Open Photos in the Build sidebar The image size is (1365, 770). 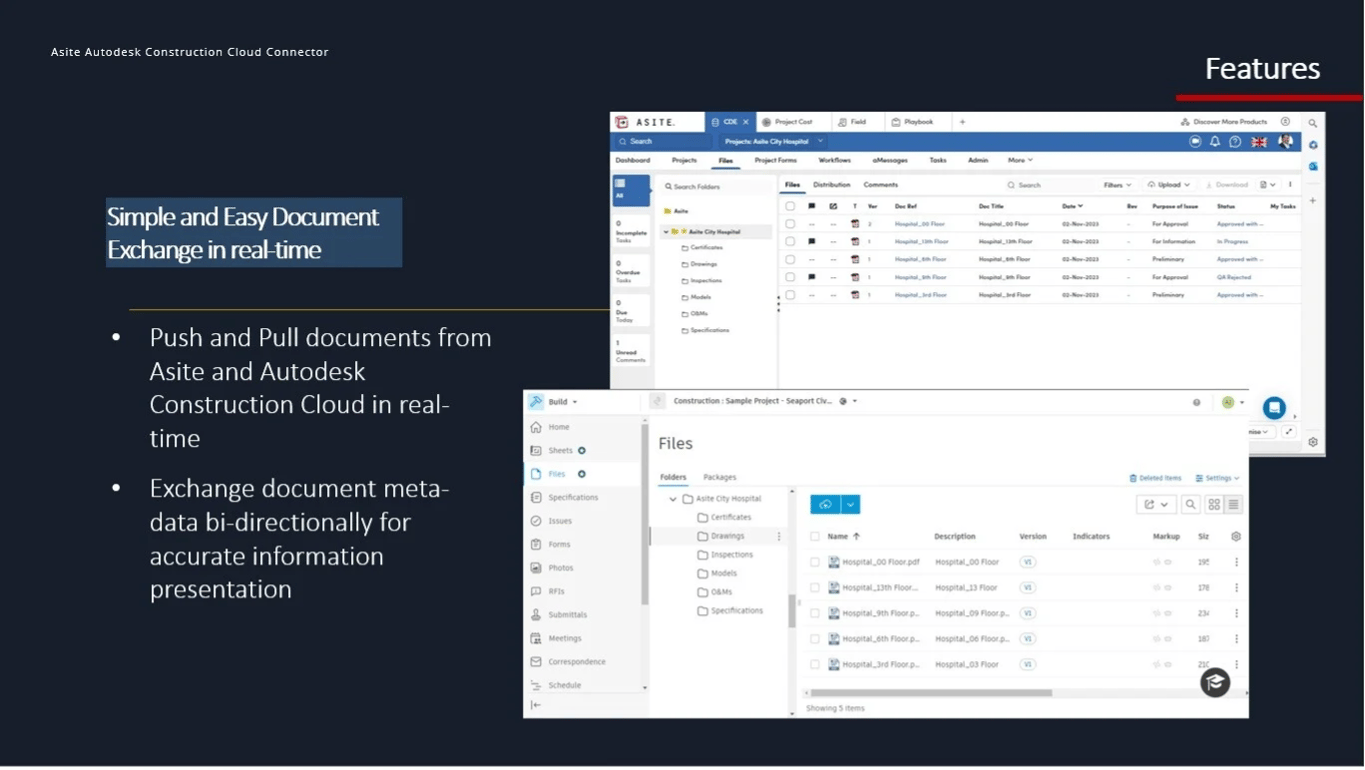pos(560,568)
